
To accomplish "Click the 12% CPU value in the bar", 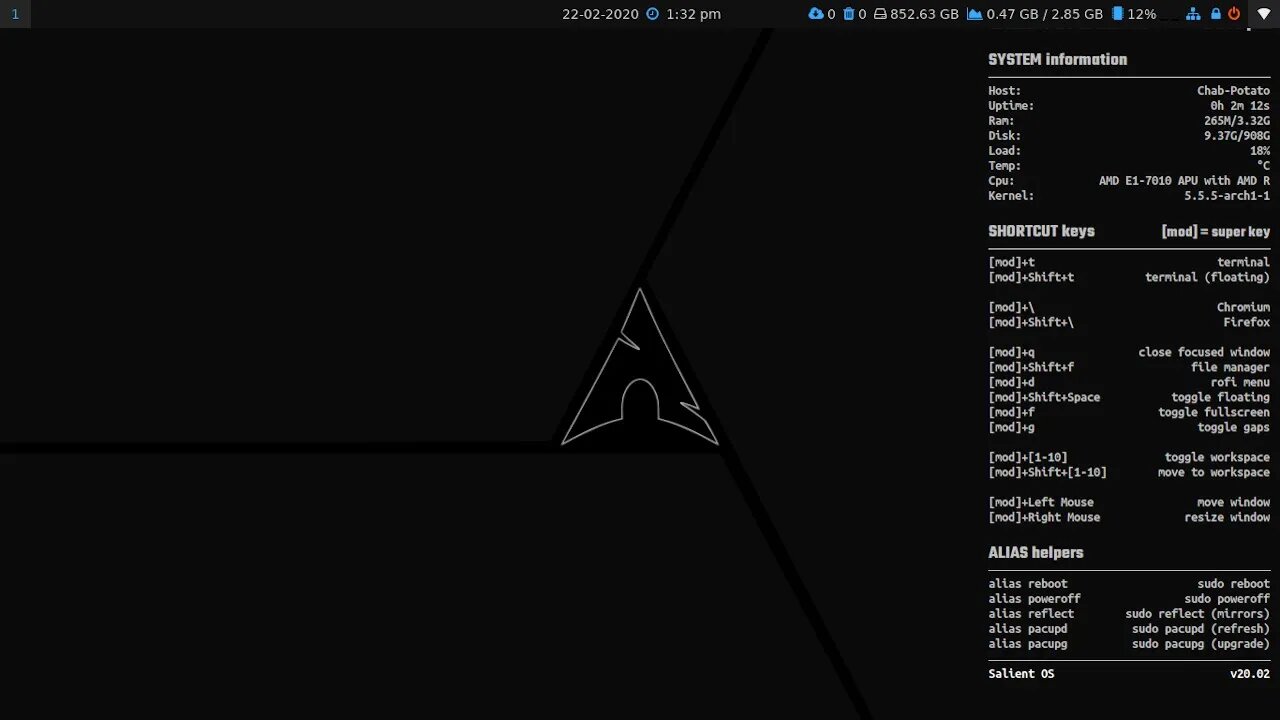I will [1141, 14].
